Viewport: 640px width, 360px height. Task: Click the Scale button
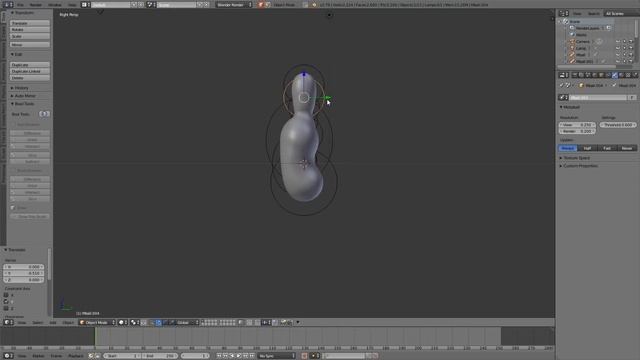30,36
